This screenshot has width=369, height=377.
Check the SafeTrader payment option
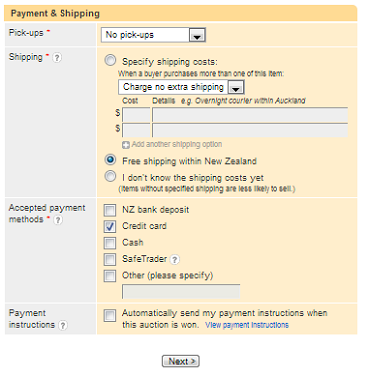tap(110, 259)
